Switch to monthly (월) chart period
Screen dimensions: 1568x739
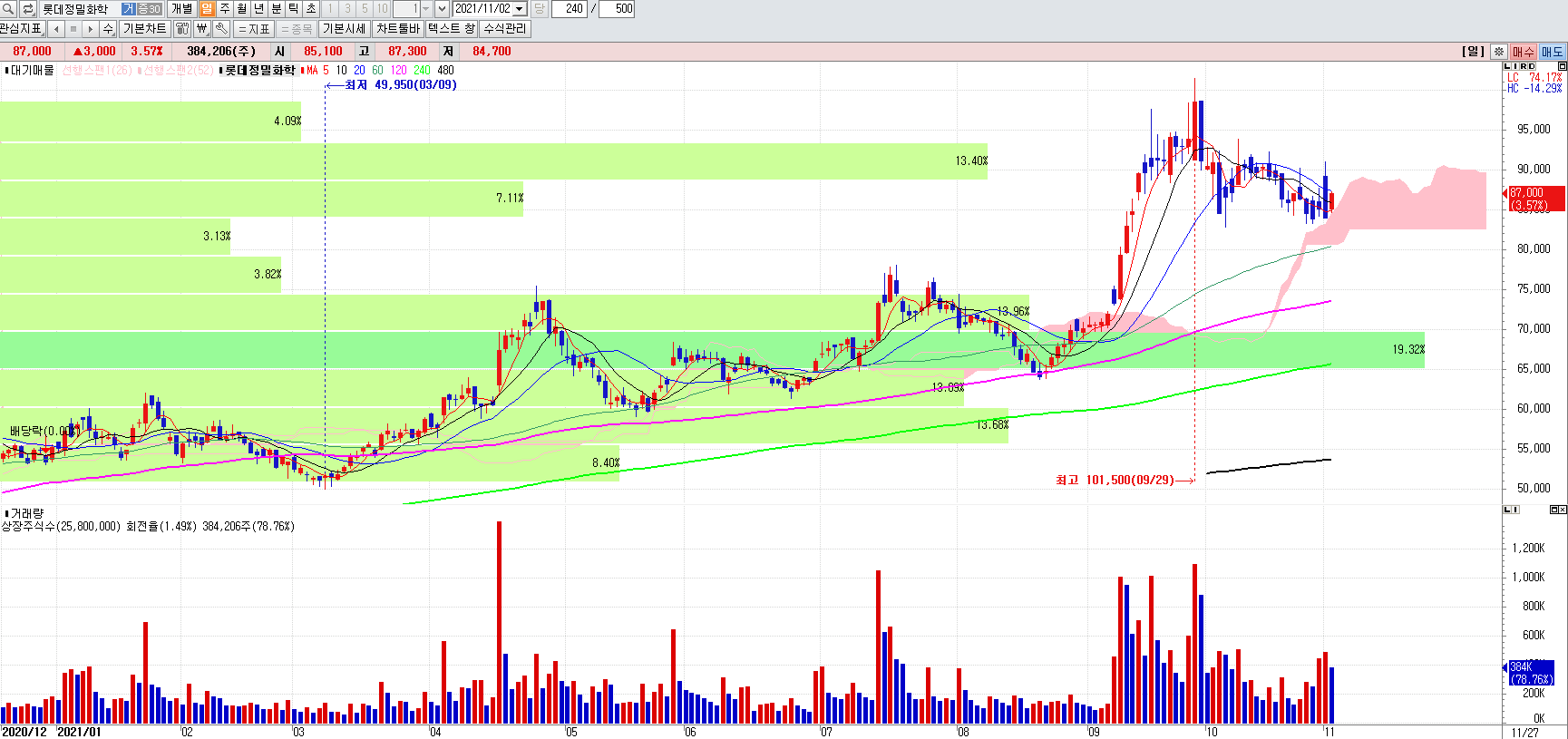click(242, 9)
